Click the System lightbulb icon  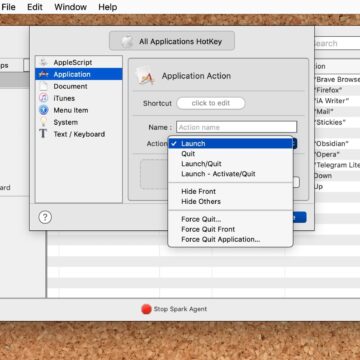tap(44, 122)
